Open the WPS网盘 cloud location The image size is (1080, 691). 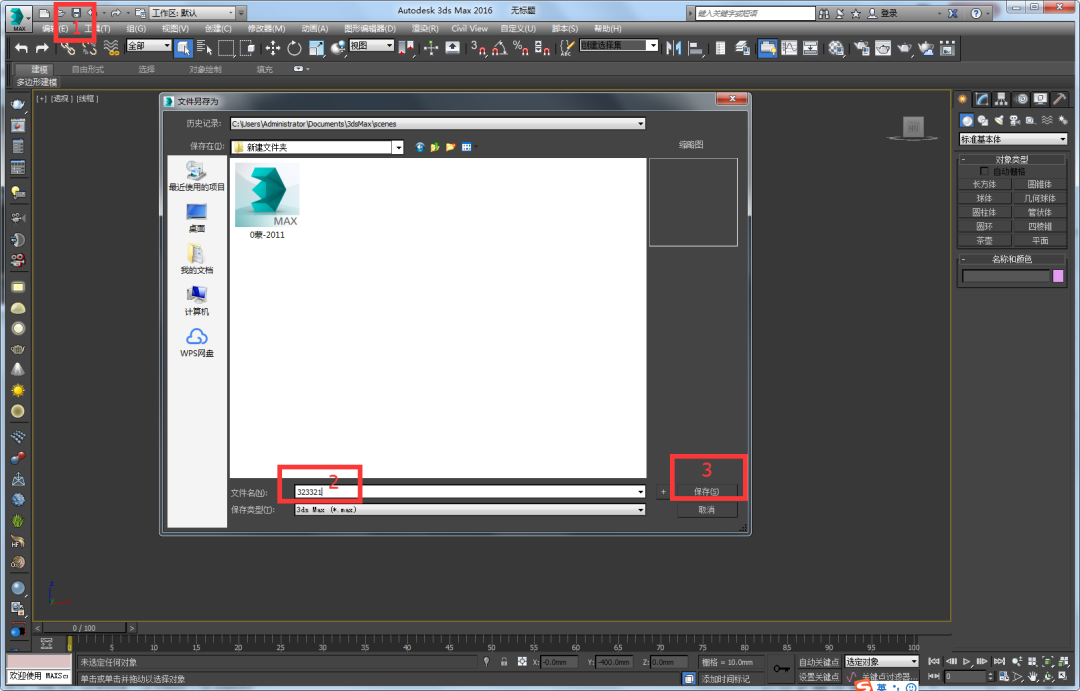click(197, 342)
